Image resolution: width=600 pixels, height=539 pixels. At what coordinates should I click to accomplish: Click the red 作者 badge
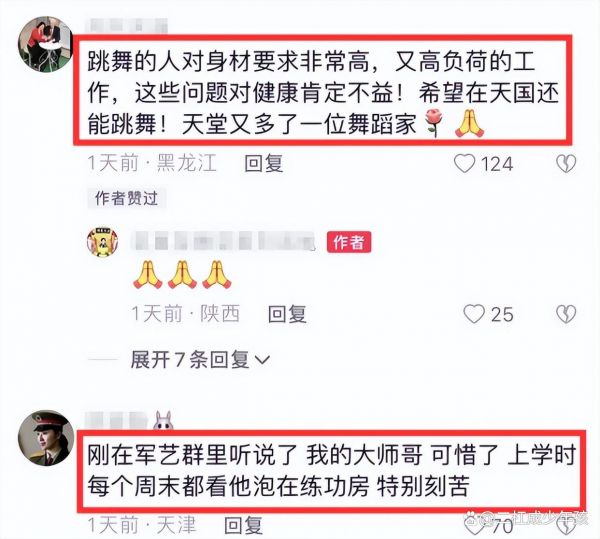349,242
